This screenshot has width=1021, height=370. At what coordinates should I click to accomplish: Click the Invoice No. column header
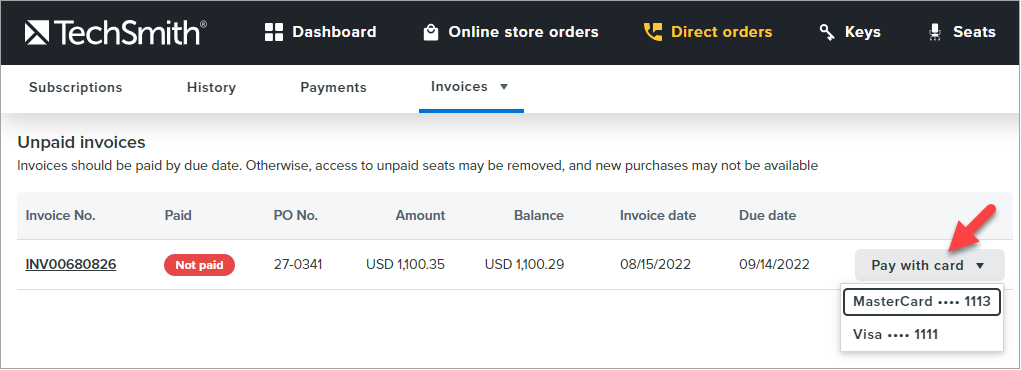coord(61,216)
